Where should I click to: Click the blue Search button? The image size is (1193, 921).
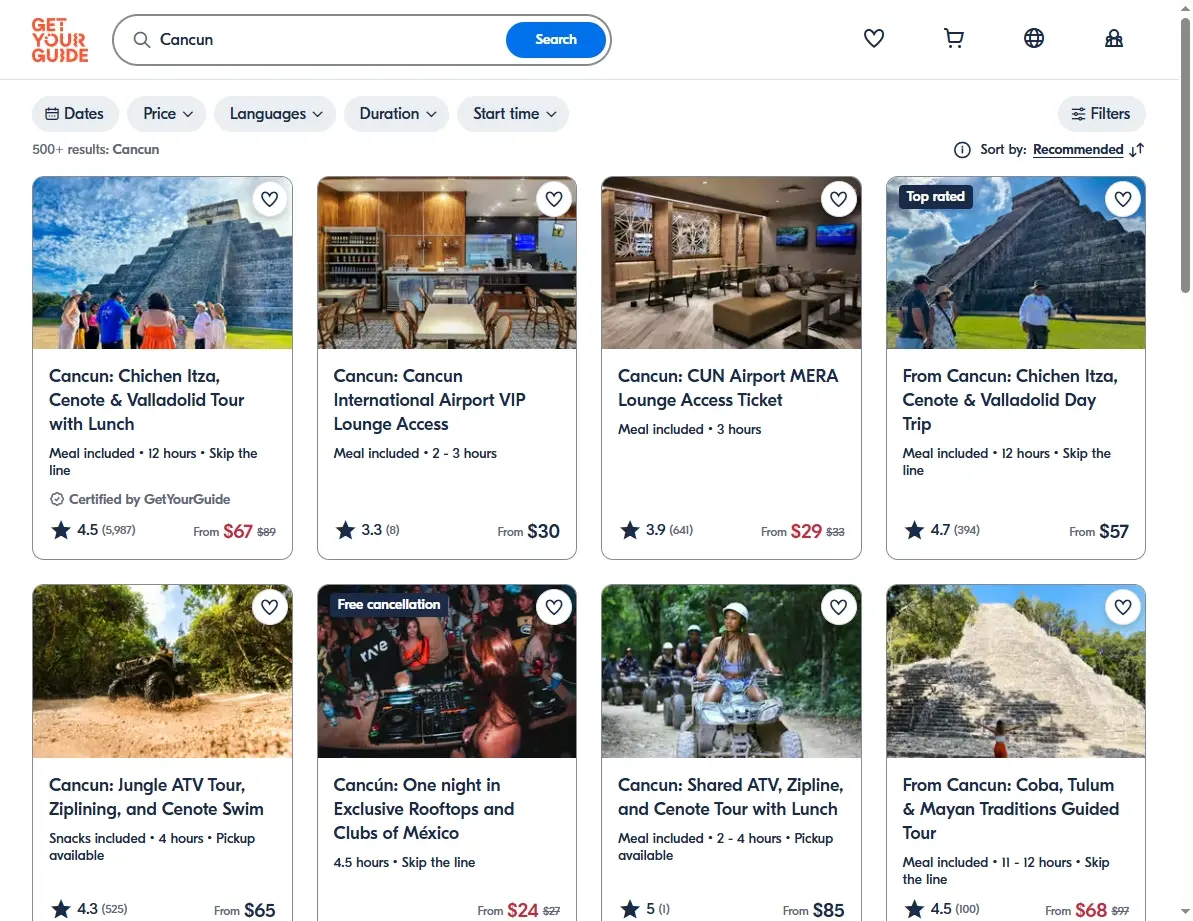click(x=555, y=40)
